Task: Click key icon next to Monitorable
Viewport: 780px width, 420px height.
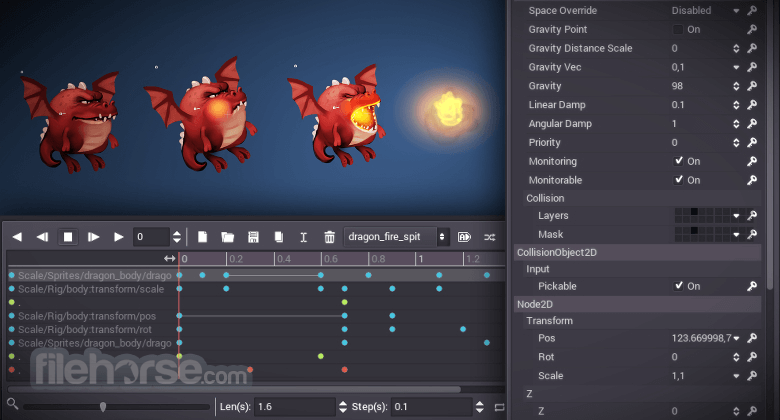Action: pos(752,180)
